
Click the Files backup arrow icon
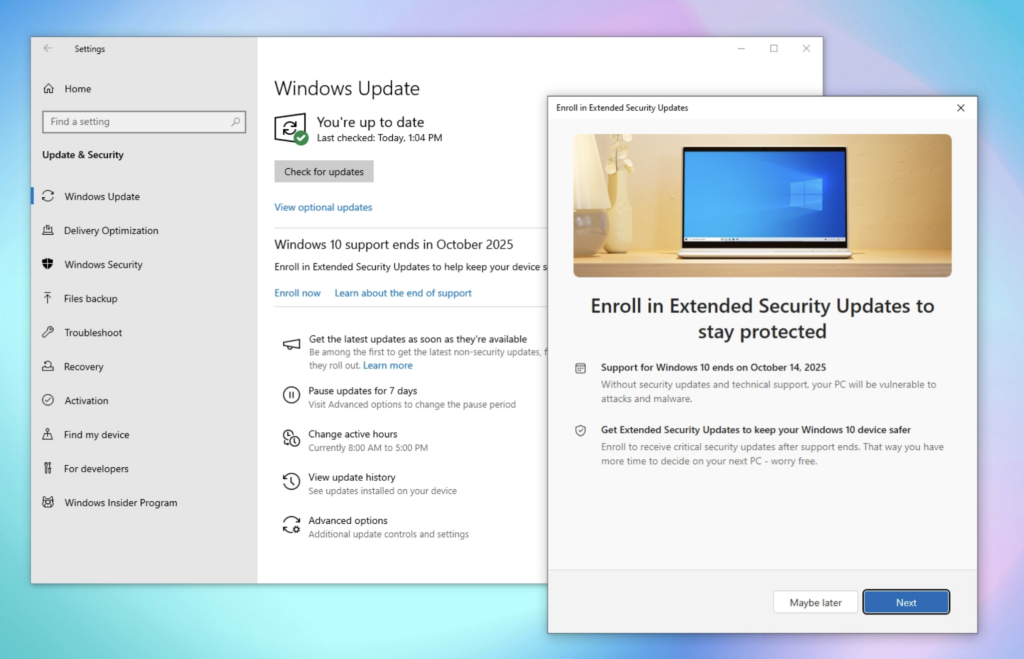click(48, 298)
